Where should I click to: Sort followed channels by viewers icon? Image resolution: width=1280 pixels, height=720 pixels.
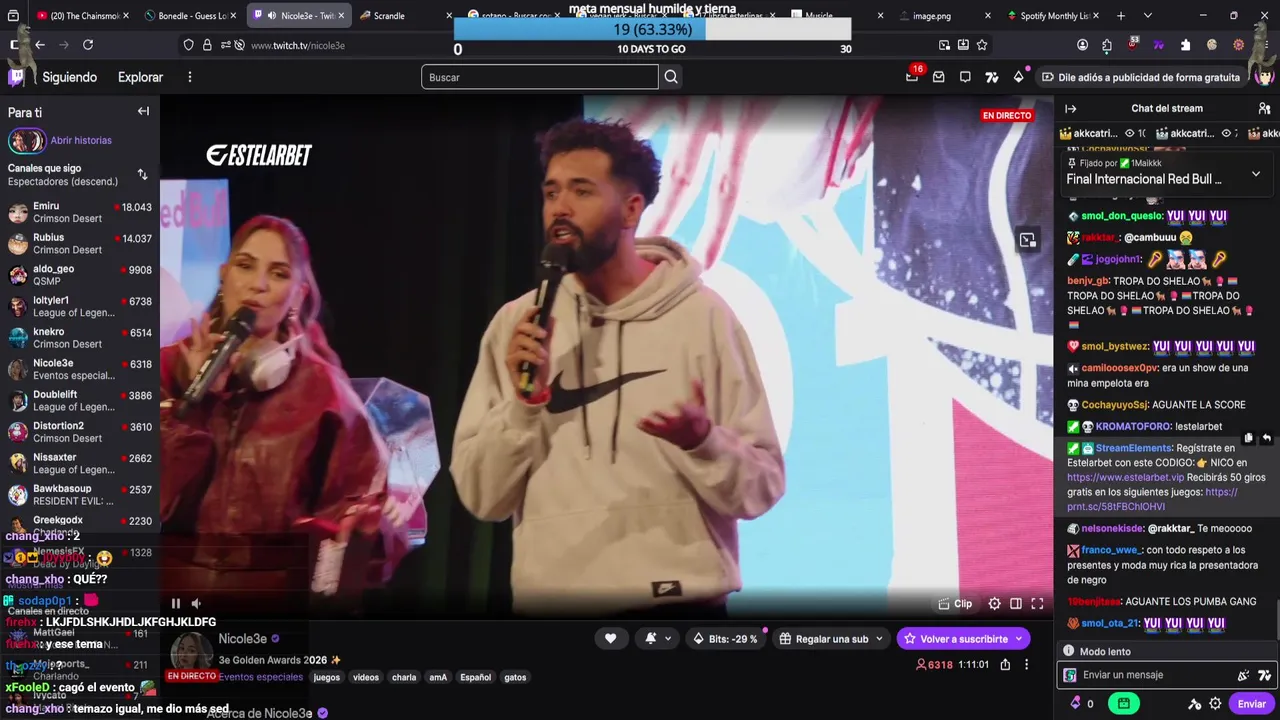tap(142, 175)
